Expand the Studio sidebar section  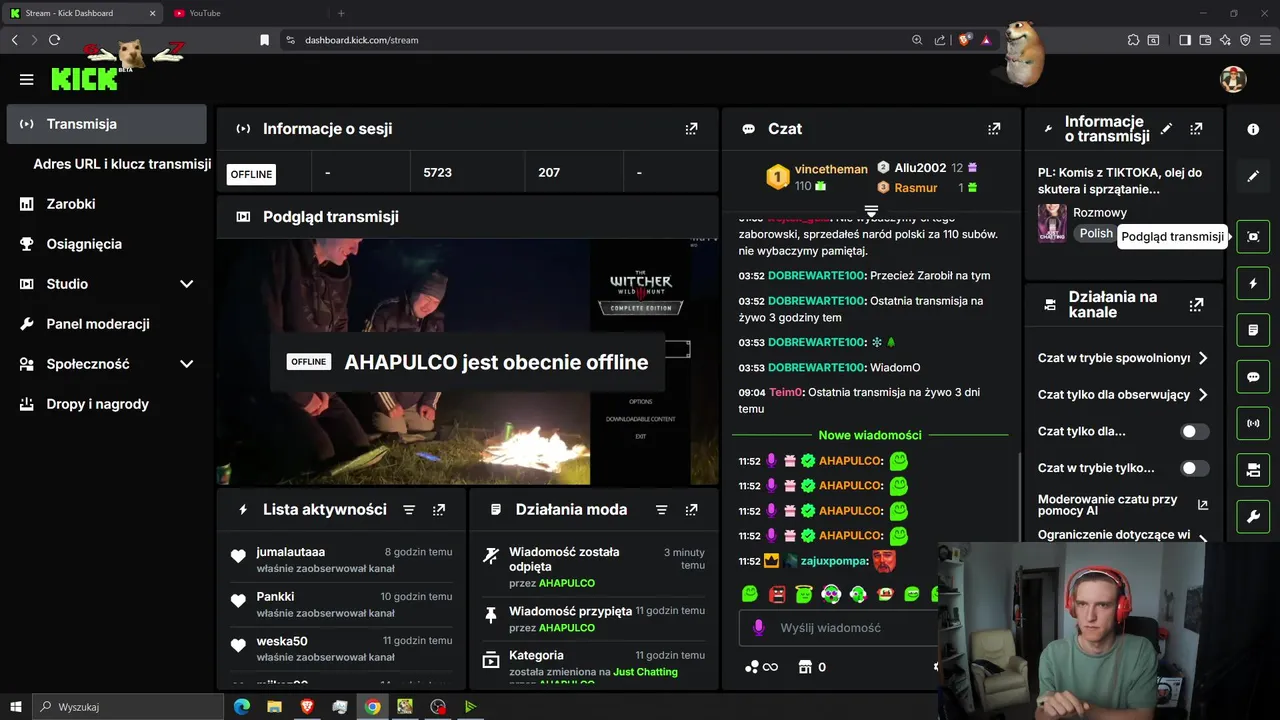click(186, 284)
